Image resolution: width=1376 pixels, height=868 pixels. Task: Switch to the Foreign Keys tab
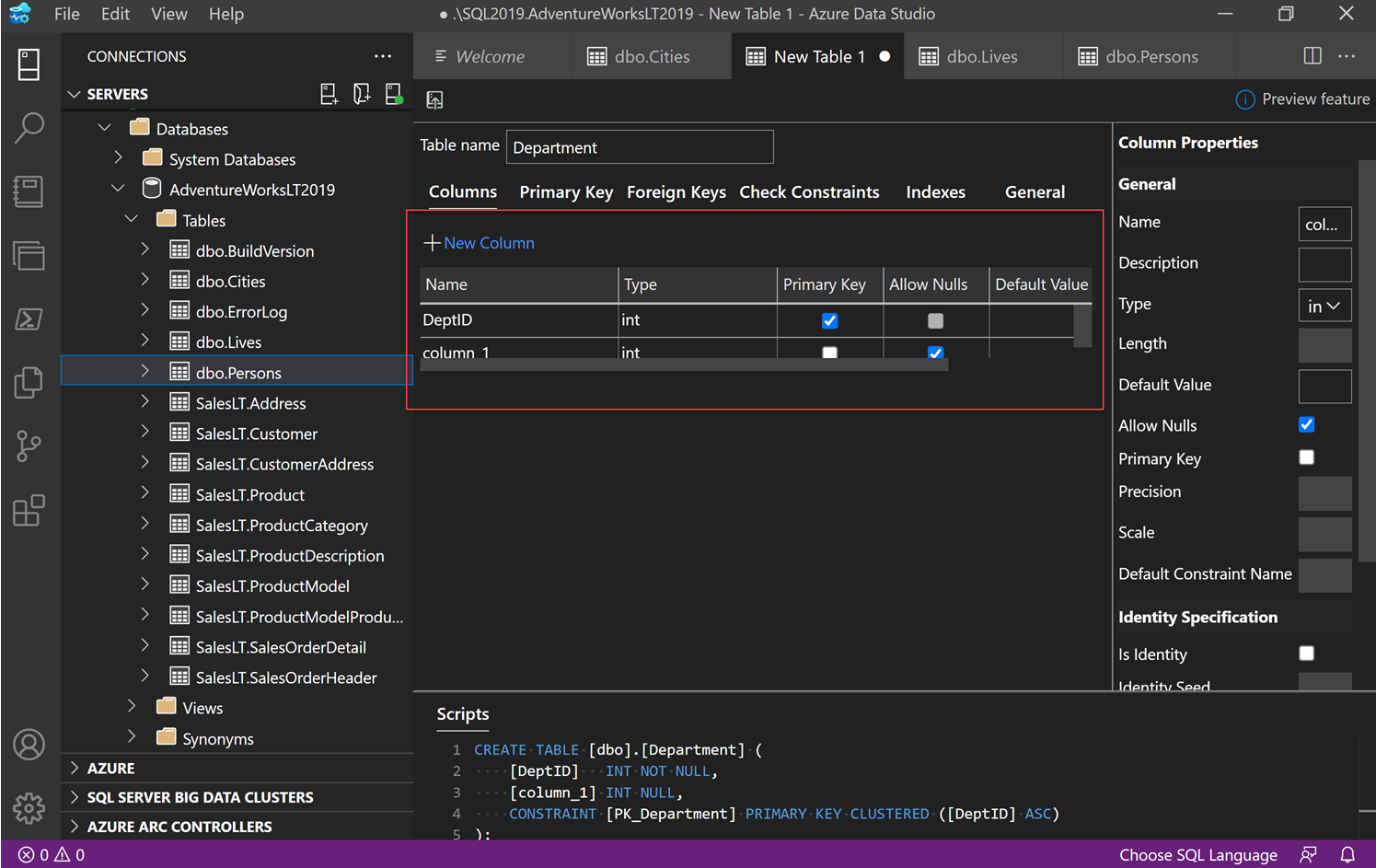(x=676, y=191)
